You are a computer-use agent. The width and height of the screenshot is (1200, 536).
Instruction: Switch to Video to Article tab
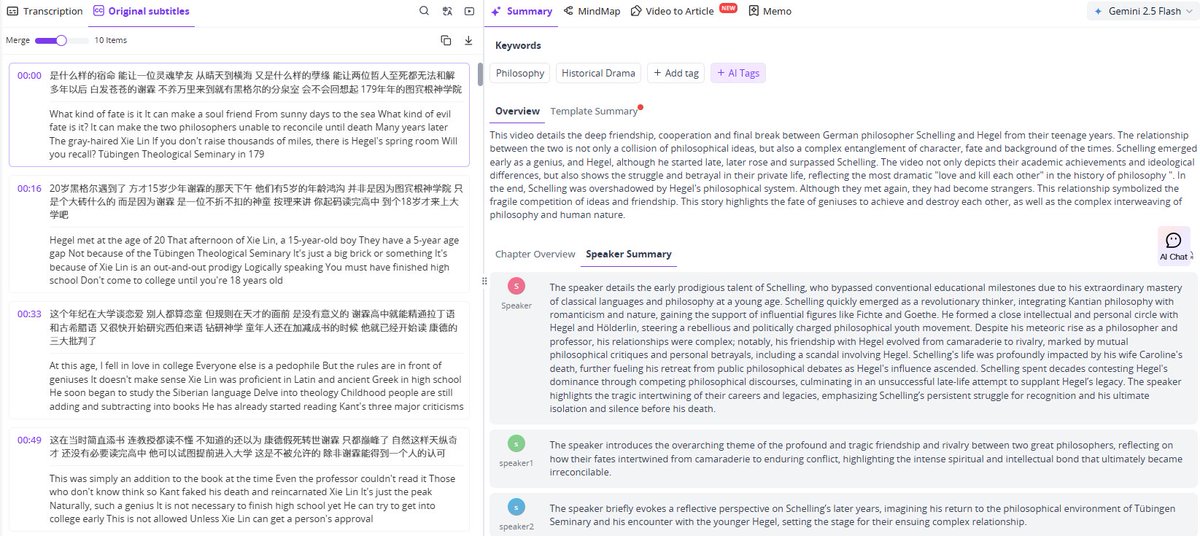671,11
